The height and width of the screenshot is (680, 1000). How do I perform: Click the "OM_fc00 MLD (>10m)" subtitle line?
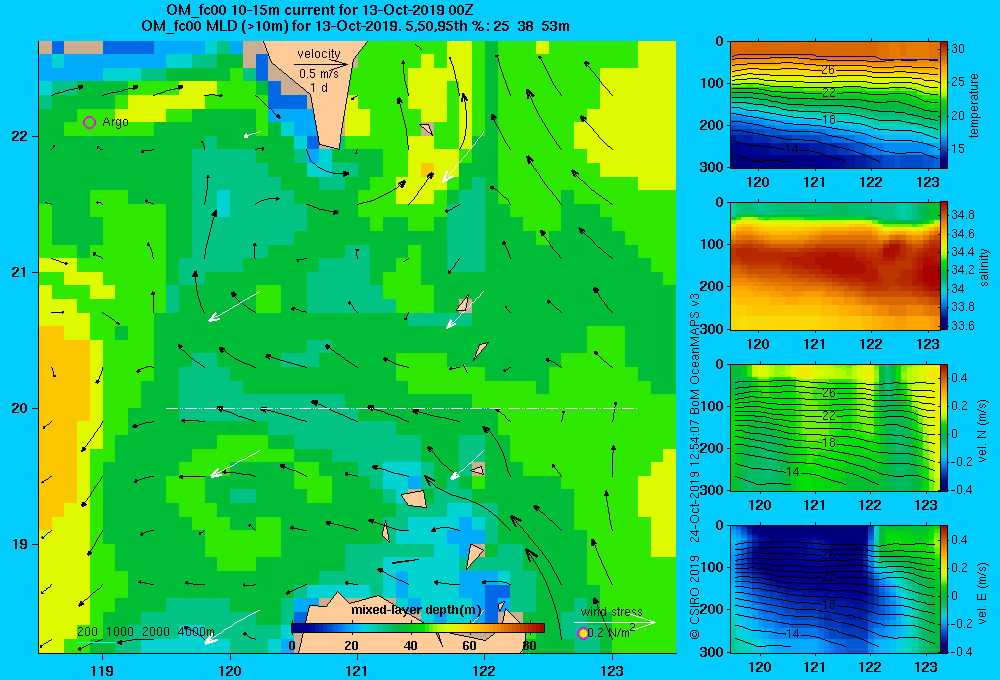pyautogui.click(x=355, y=26)
